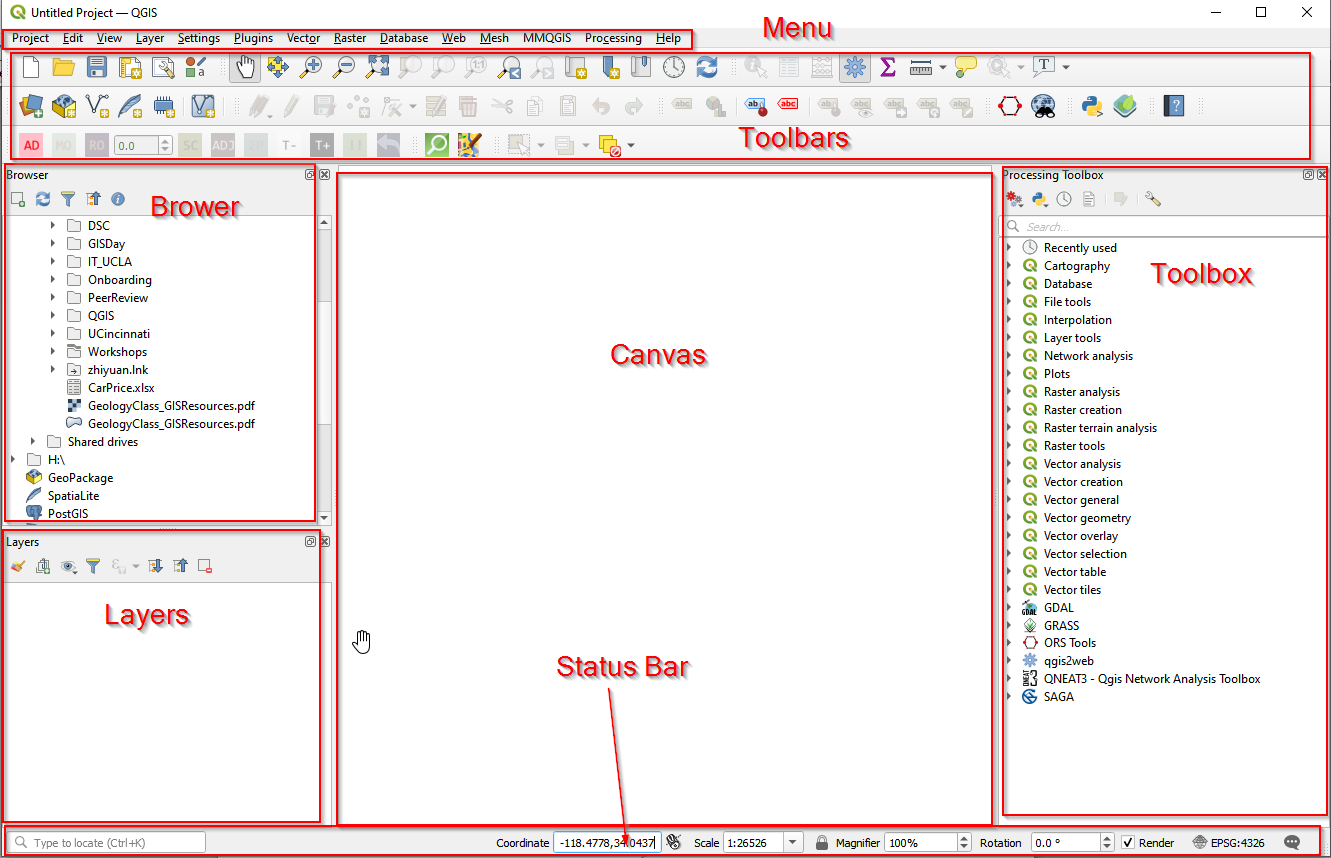Click the globe with binoculars icon
This screenshot has width=1331, height=858.
coord(1044,106)
